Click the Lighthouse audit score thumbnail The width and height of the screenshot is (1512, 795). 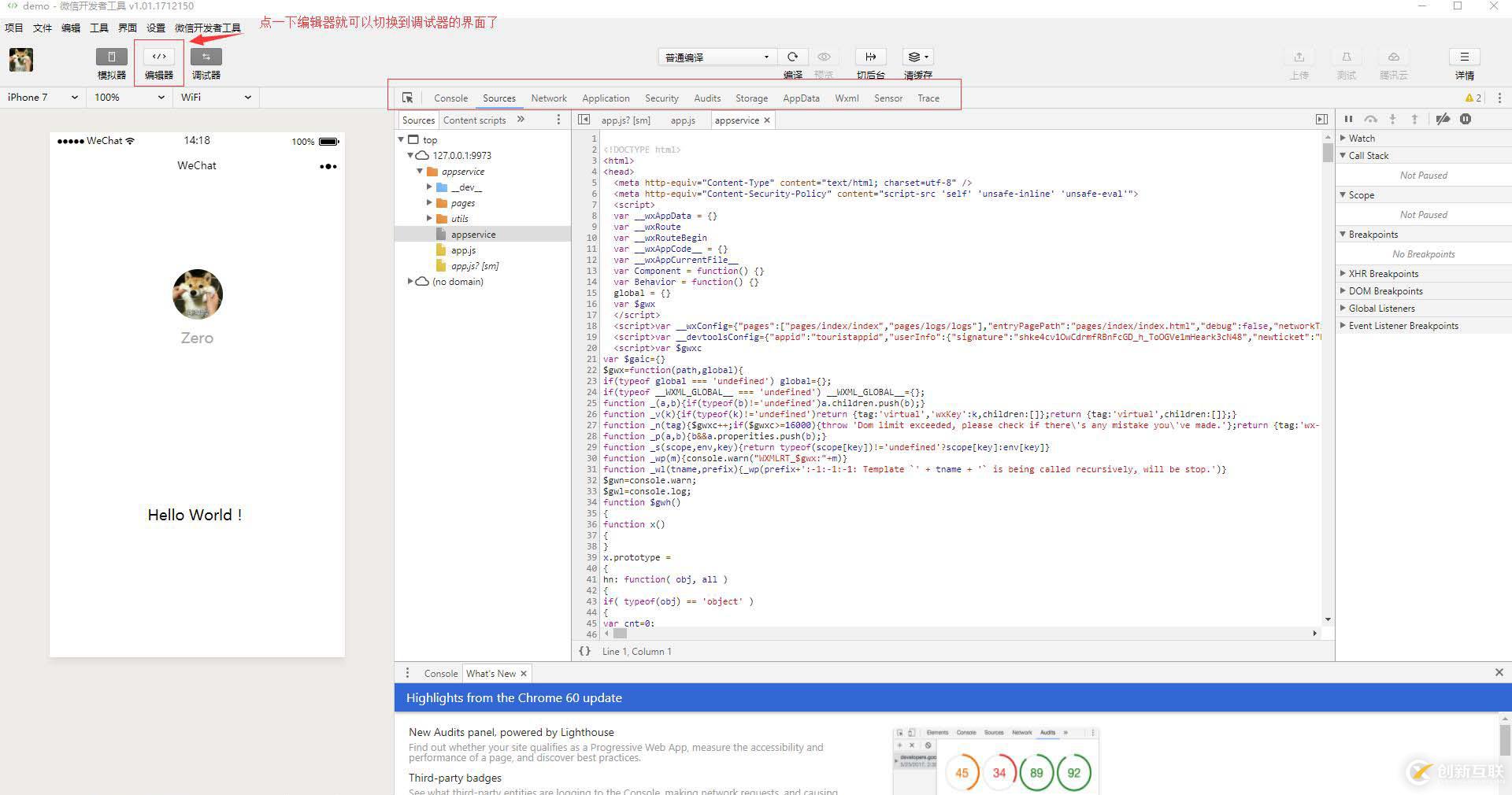tap(995, 760)
